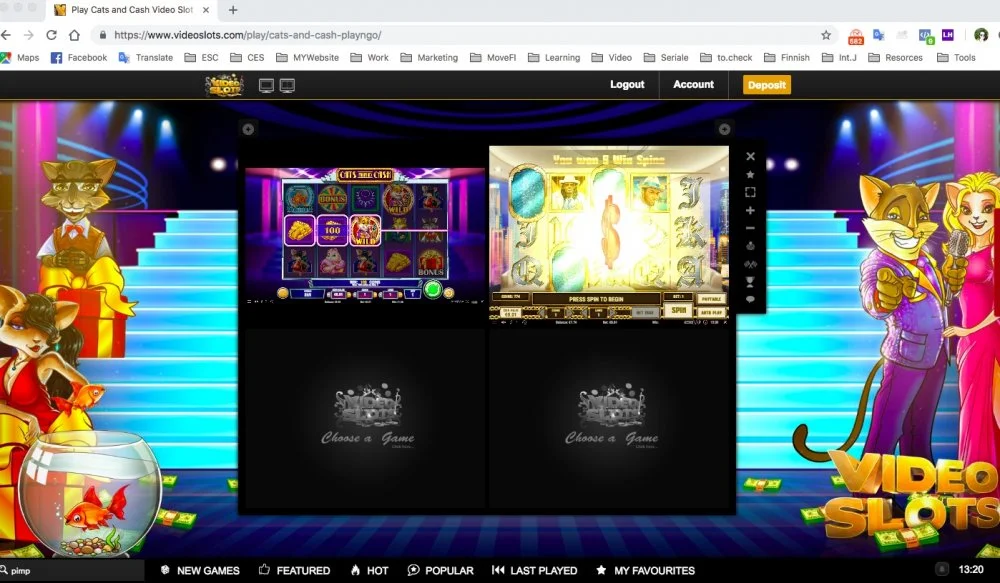Click the top-left corner circle icon of game grid

[x=248, y=129]
